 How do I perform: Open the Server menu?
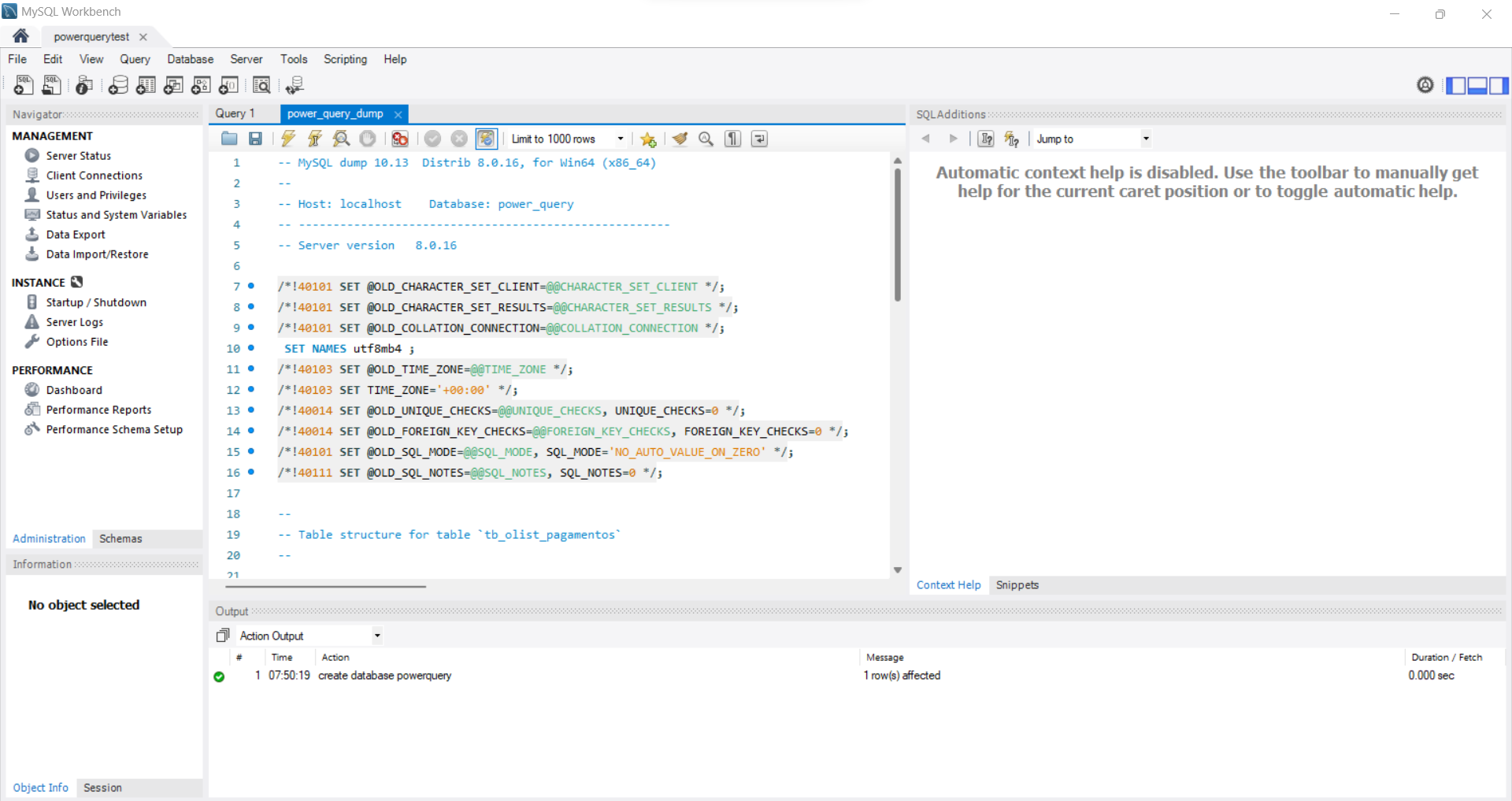tap(246, 59)
